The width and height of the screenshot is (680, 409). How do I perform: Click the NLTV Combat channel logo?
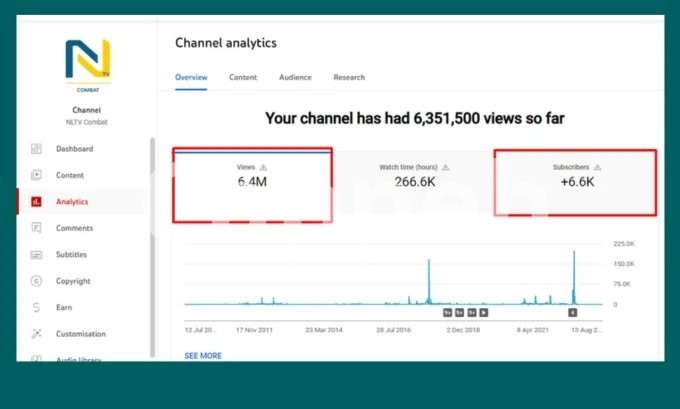click(x=87, y=62)
